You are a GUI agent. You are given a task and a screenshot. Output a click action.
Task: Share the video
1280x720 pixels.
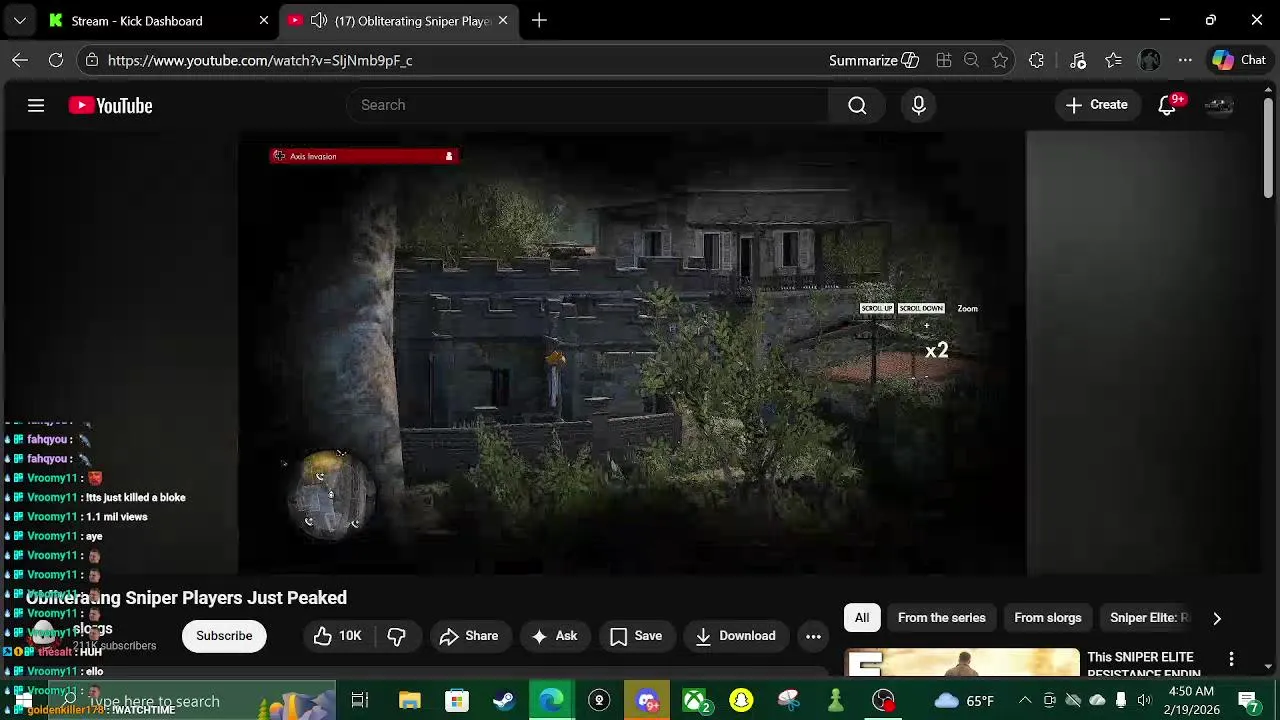click(468, 636)
